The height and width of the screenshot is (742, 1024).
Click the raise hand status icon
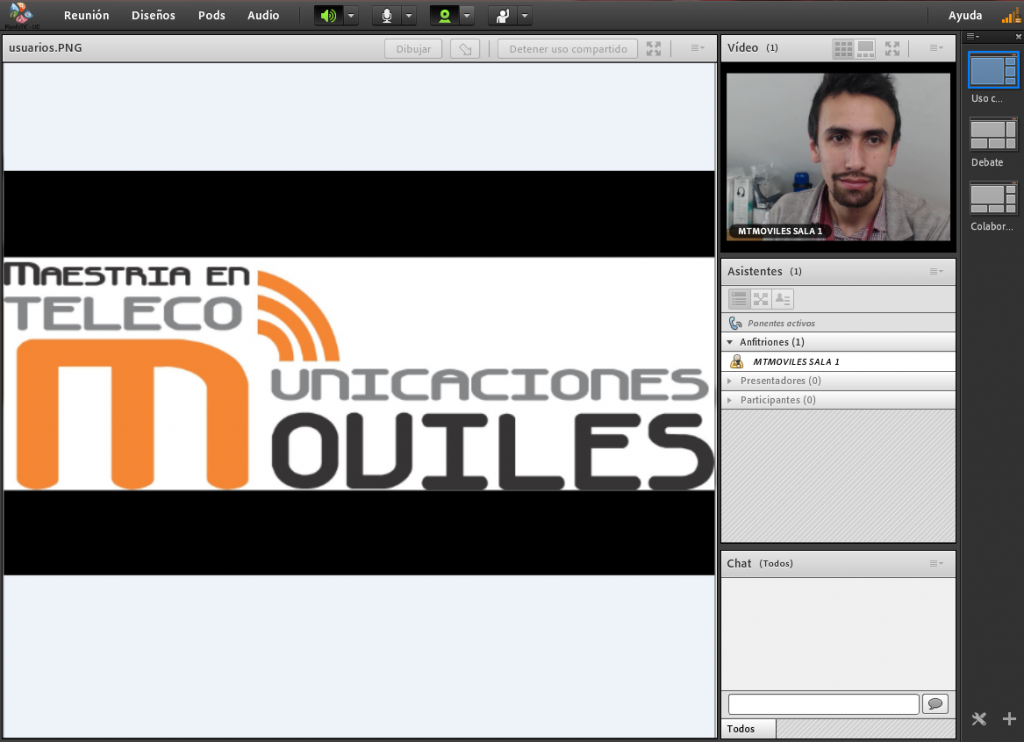(x=505, y=15)
